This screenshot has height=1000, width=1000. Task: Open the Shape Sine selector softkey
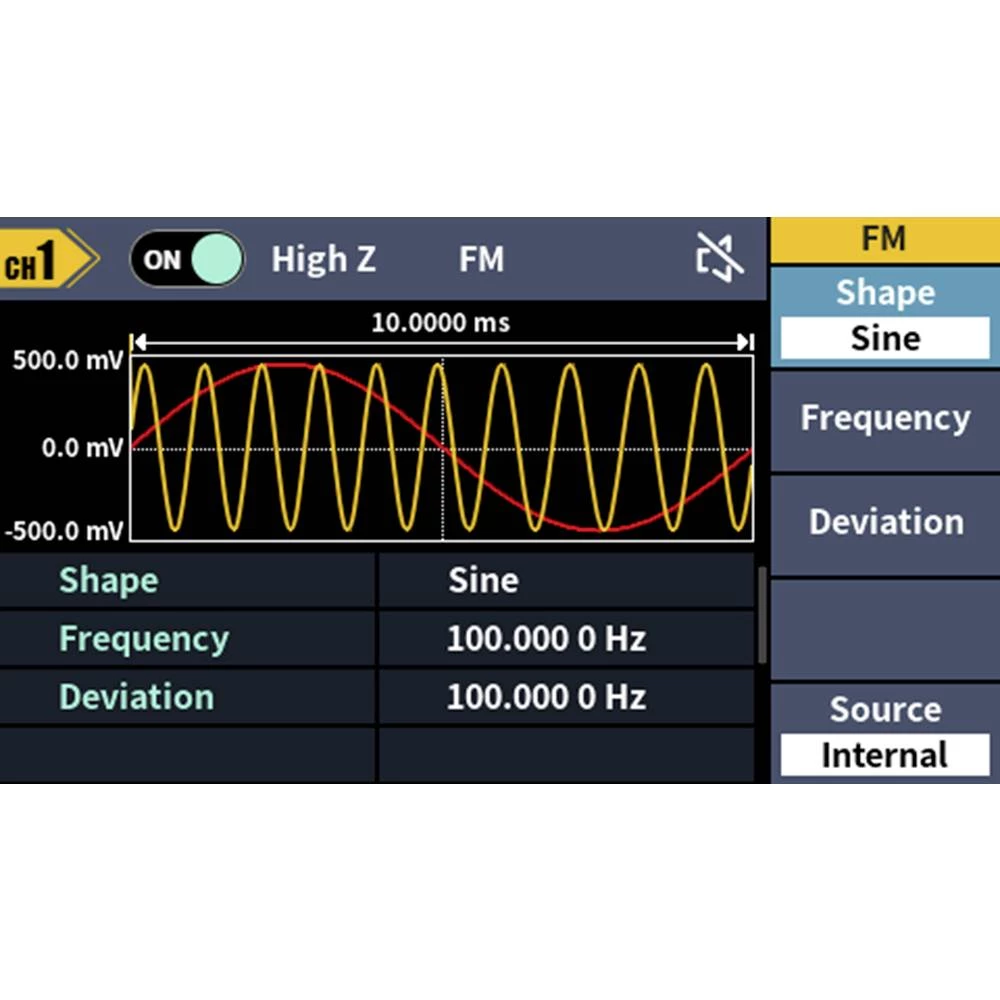coord(884,316)
